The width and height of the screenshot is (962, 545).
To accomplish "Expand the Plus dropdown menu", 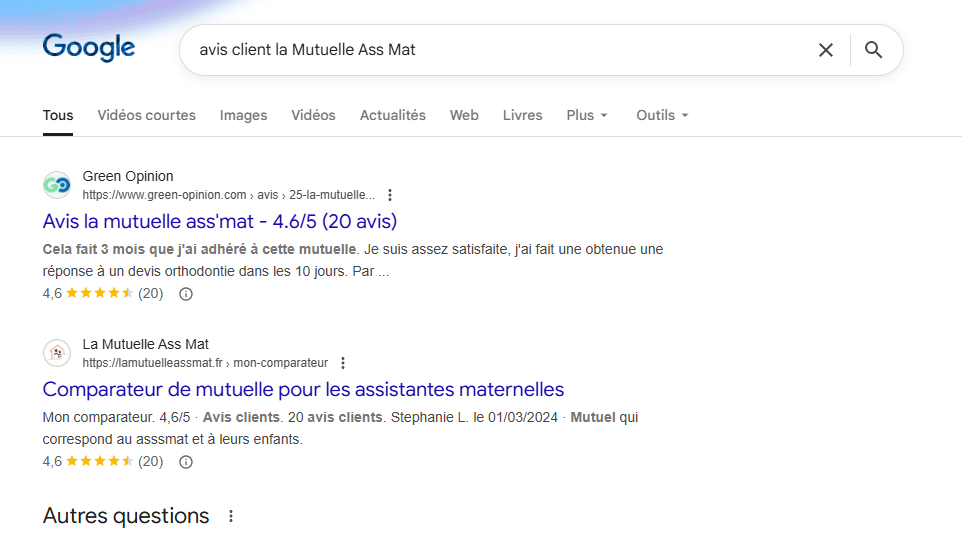I will click(x=587, y=115).
